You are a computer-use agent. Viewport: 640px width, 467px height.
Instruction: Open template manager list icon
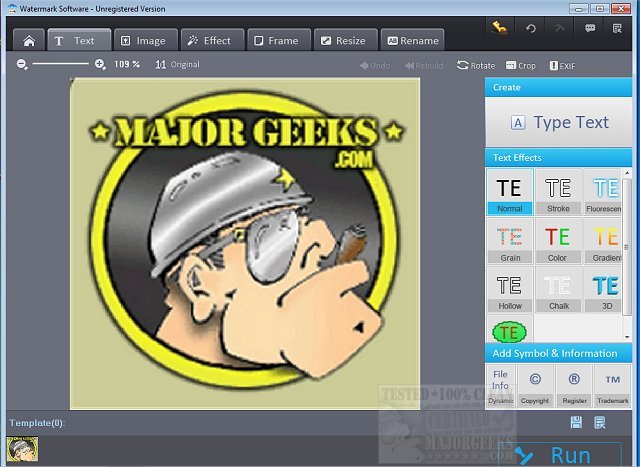(x=600, y=423)
